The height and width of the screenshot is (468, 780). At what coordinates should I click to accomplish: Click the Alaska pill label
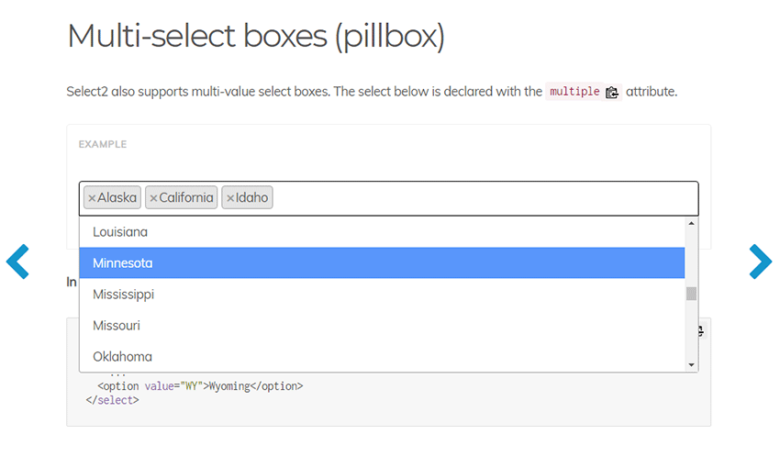point(117,198)
